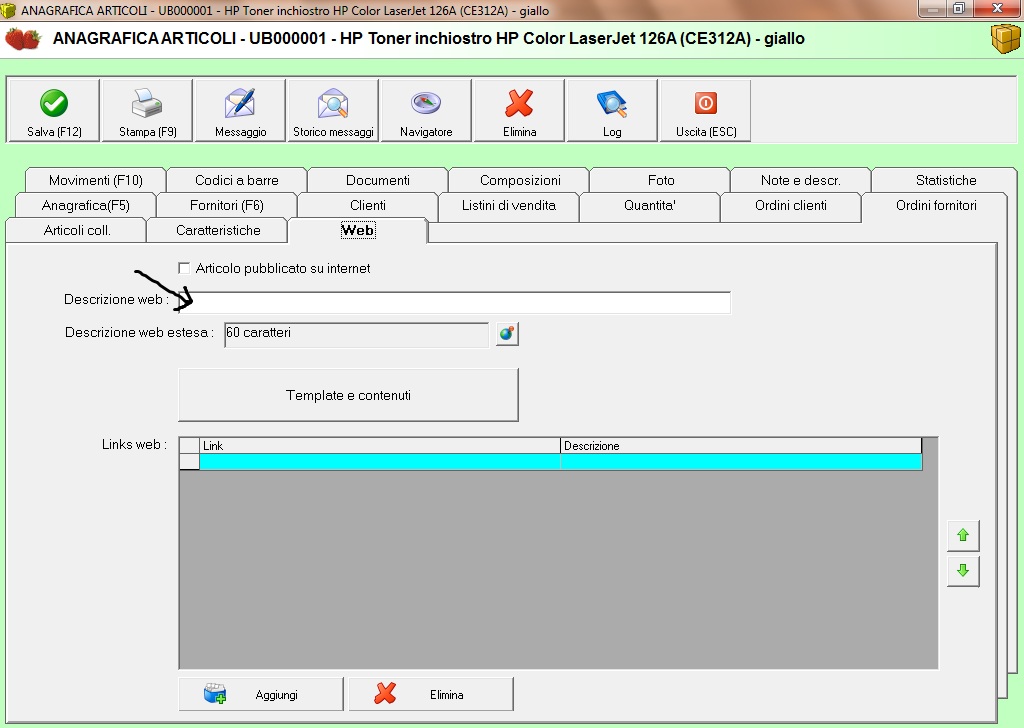Open Template e contenuti
Screen dimensions: 1024x728
[348, 395]
